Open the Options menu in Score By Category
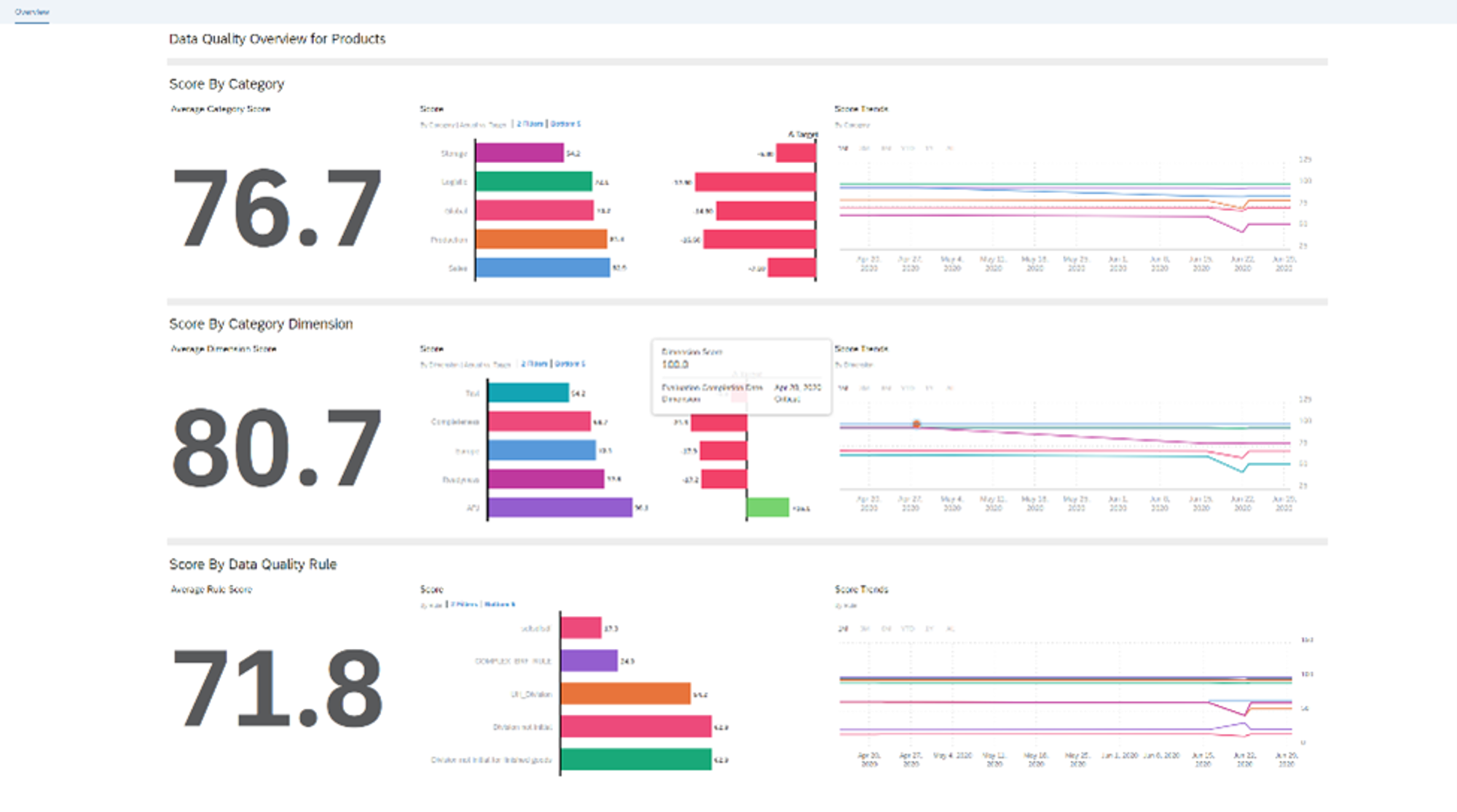 pos(567,124)
